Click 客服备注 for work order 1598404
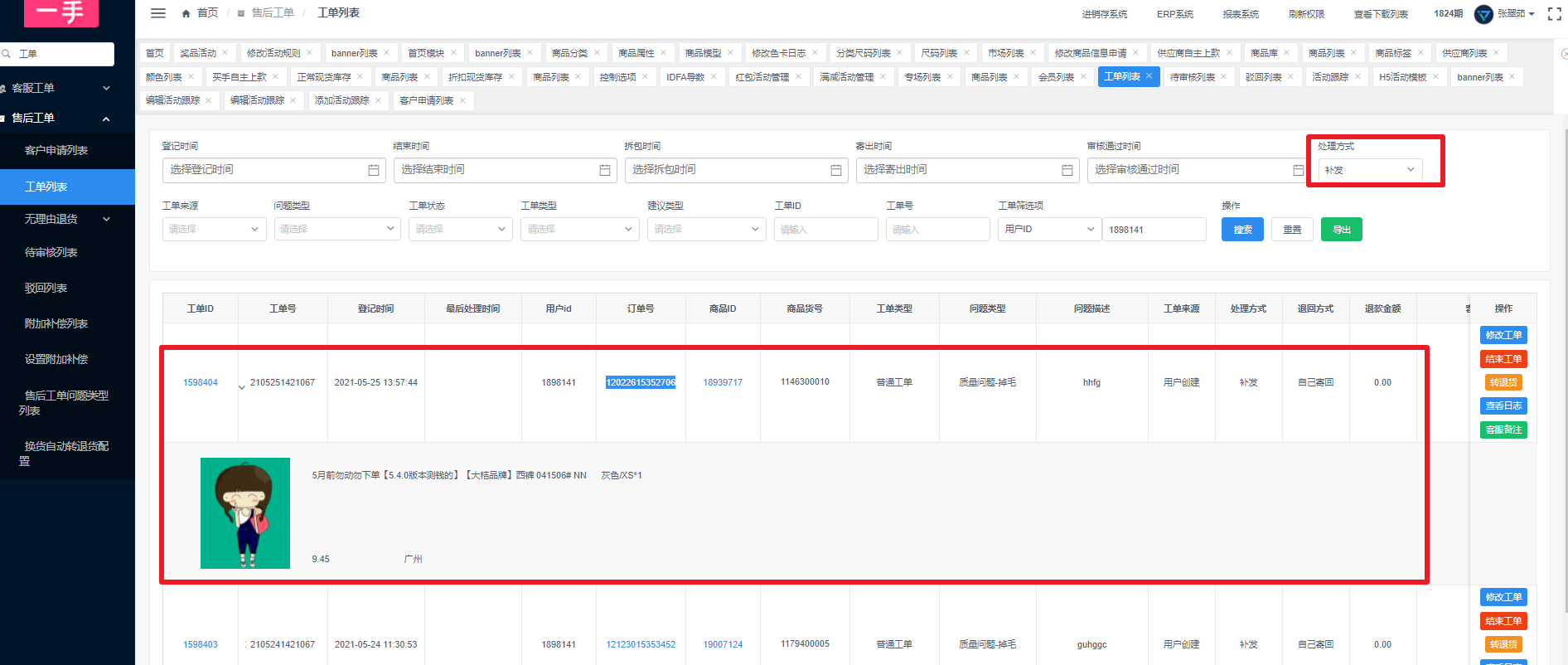Screen dimensions: 1568x665 1503,430
